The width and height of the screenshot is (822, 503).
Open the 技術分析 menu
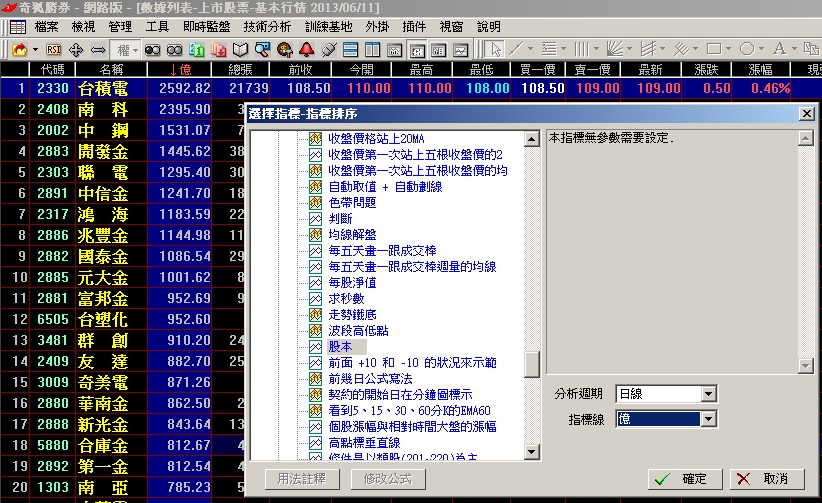(x=267, y=27)
